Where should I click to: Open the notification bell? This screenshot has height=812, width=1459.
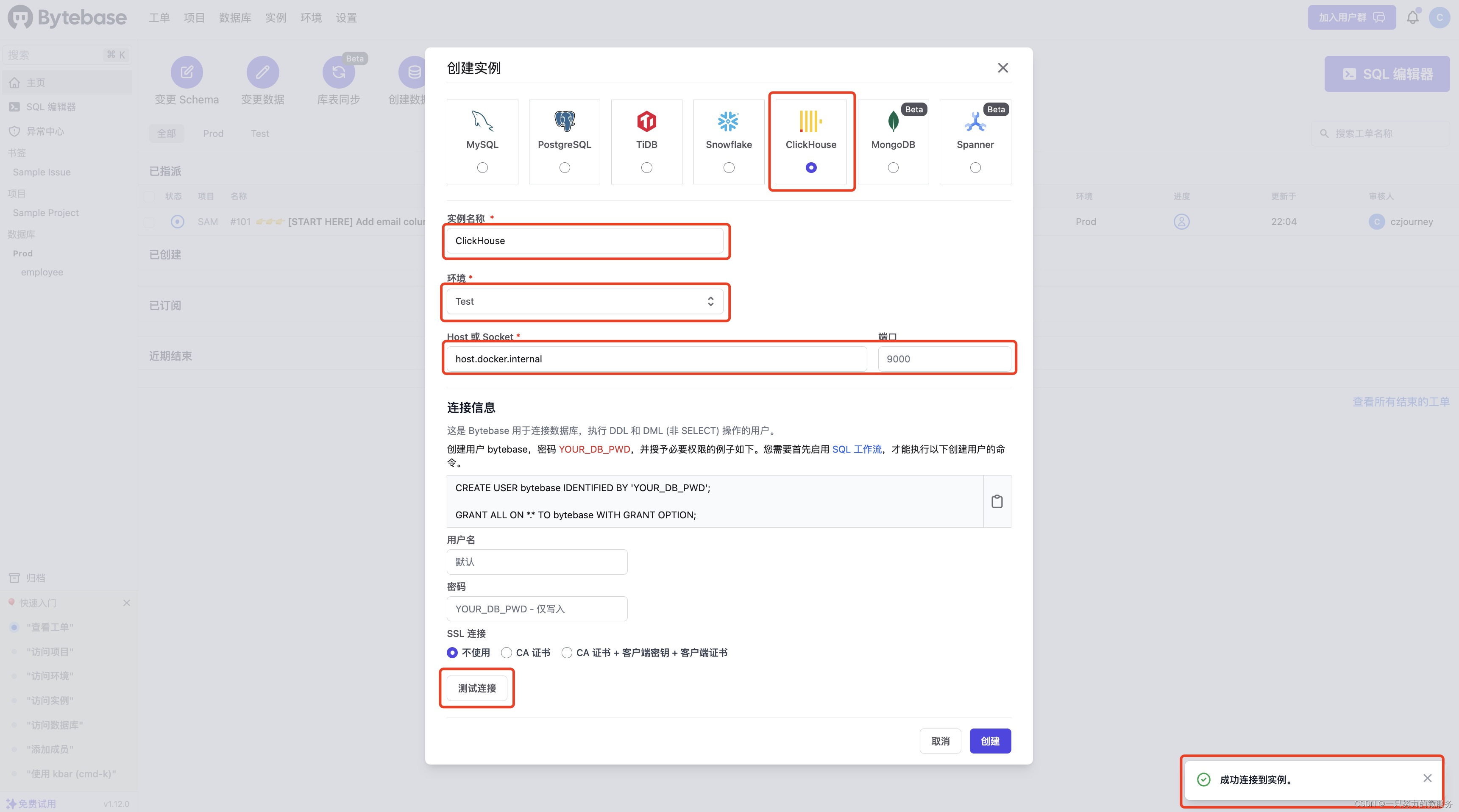tap(1412, 17)
